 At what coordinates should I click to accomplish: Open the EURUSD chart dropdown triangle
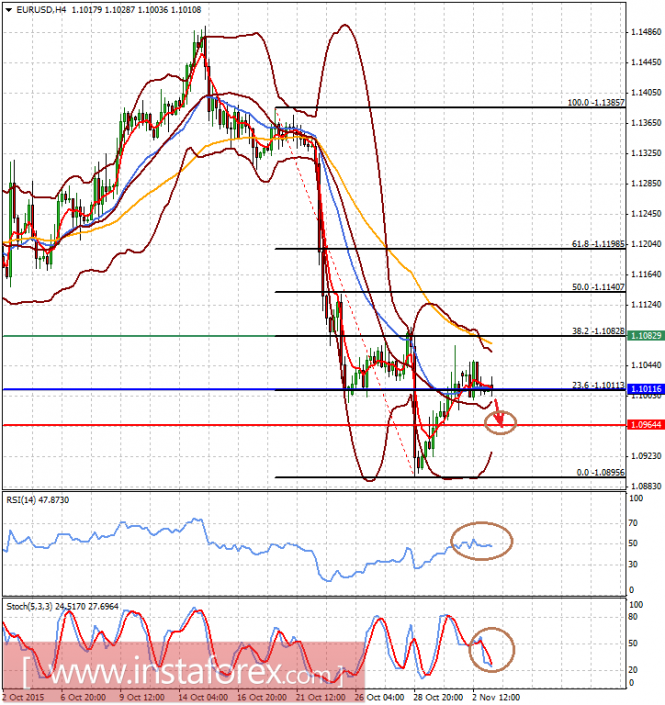(8, 9)
